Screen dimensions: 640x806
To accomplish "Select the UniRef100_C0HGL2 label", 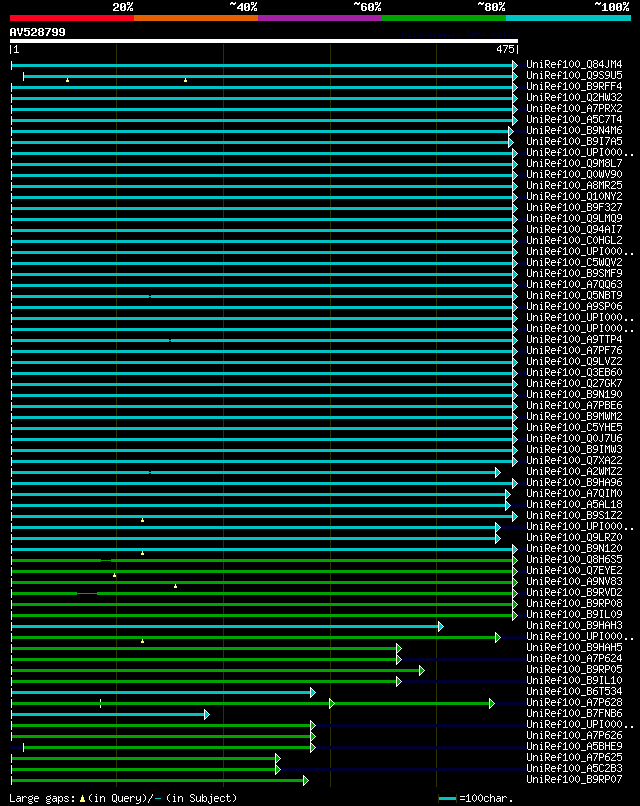I will click(x=574, y=241).
